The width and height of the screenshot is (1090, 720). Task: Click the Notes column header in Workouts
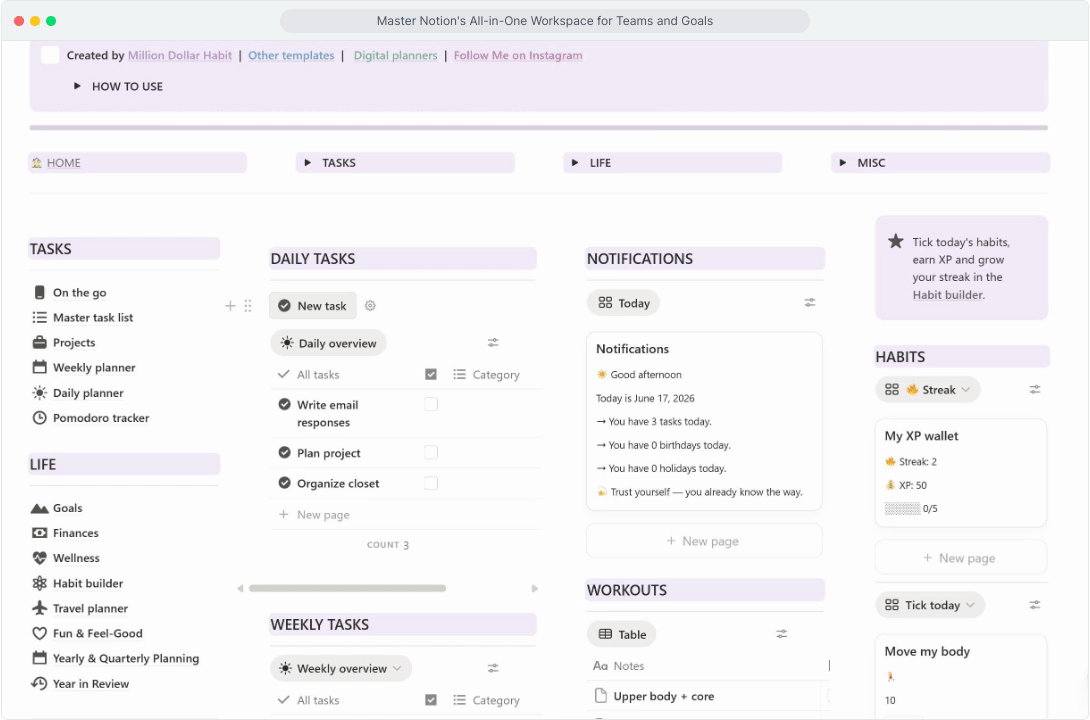[619, 666]
